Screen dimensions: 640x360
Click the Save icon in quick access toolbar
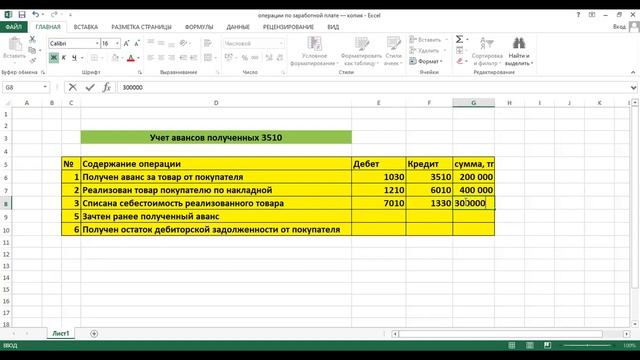click(x=22, y=15)
